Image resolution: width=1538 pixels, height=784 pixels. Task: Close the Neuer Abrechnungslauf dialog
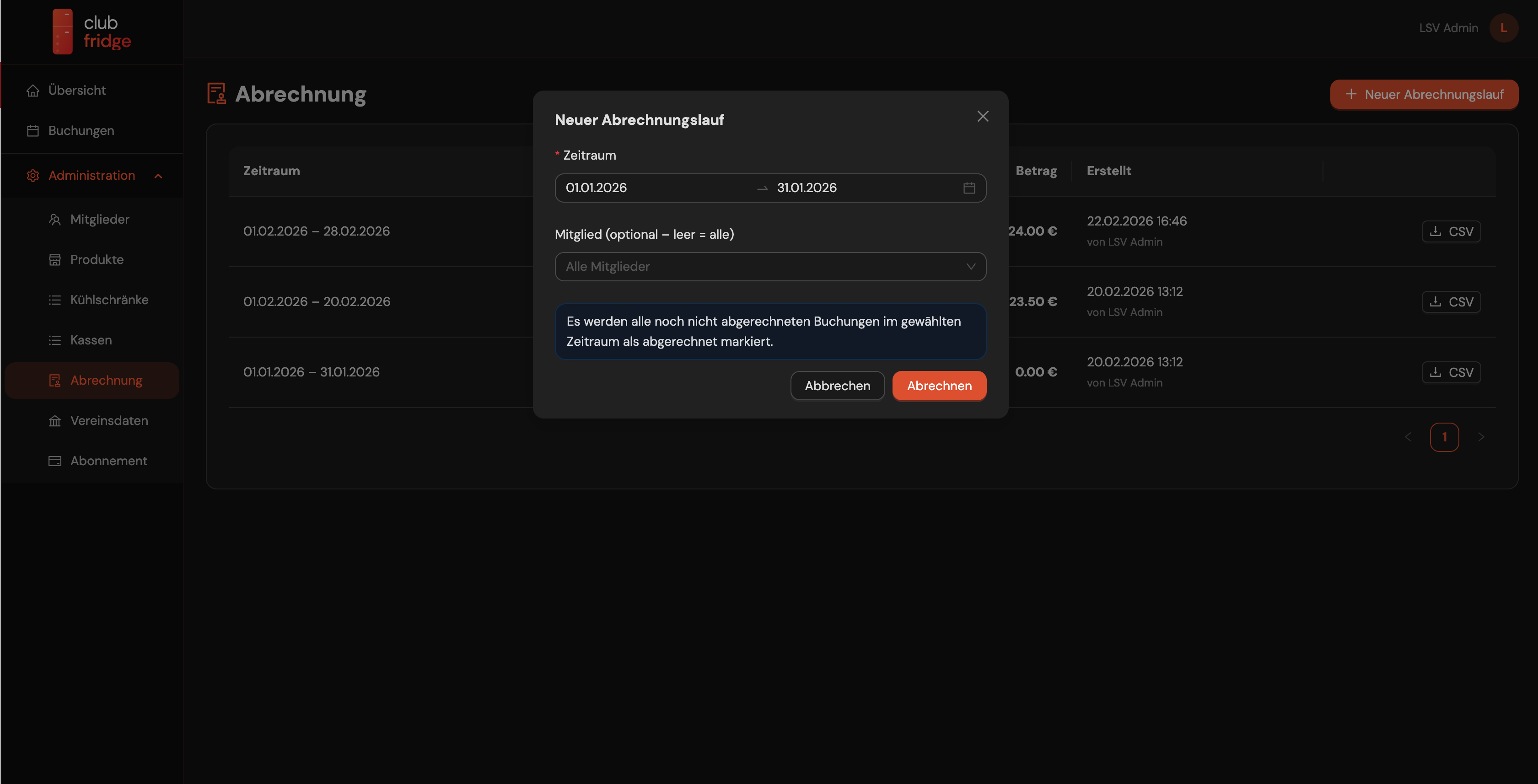pyautogui.click(x=982, y=117)
